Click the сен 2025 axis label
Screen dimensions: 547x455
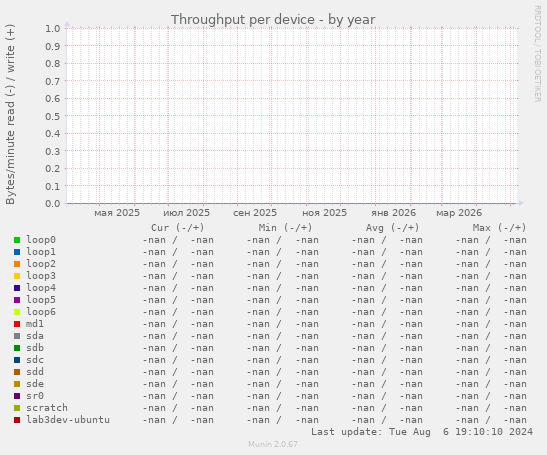click(x=255, y=213)
